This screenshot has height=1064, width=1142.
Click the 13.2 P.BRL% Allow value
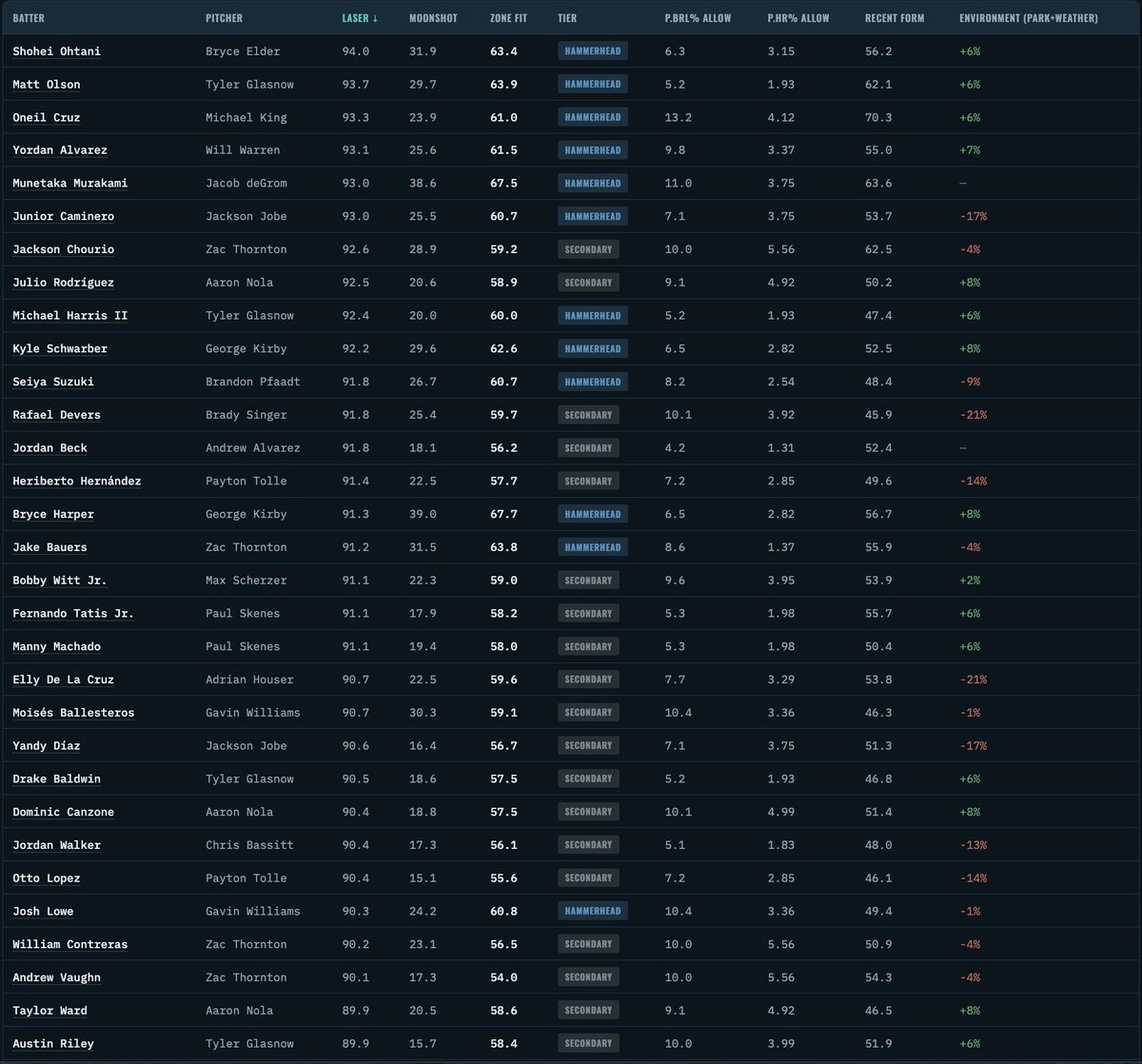(x=679, y=118)
